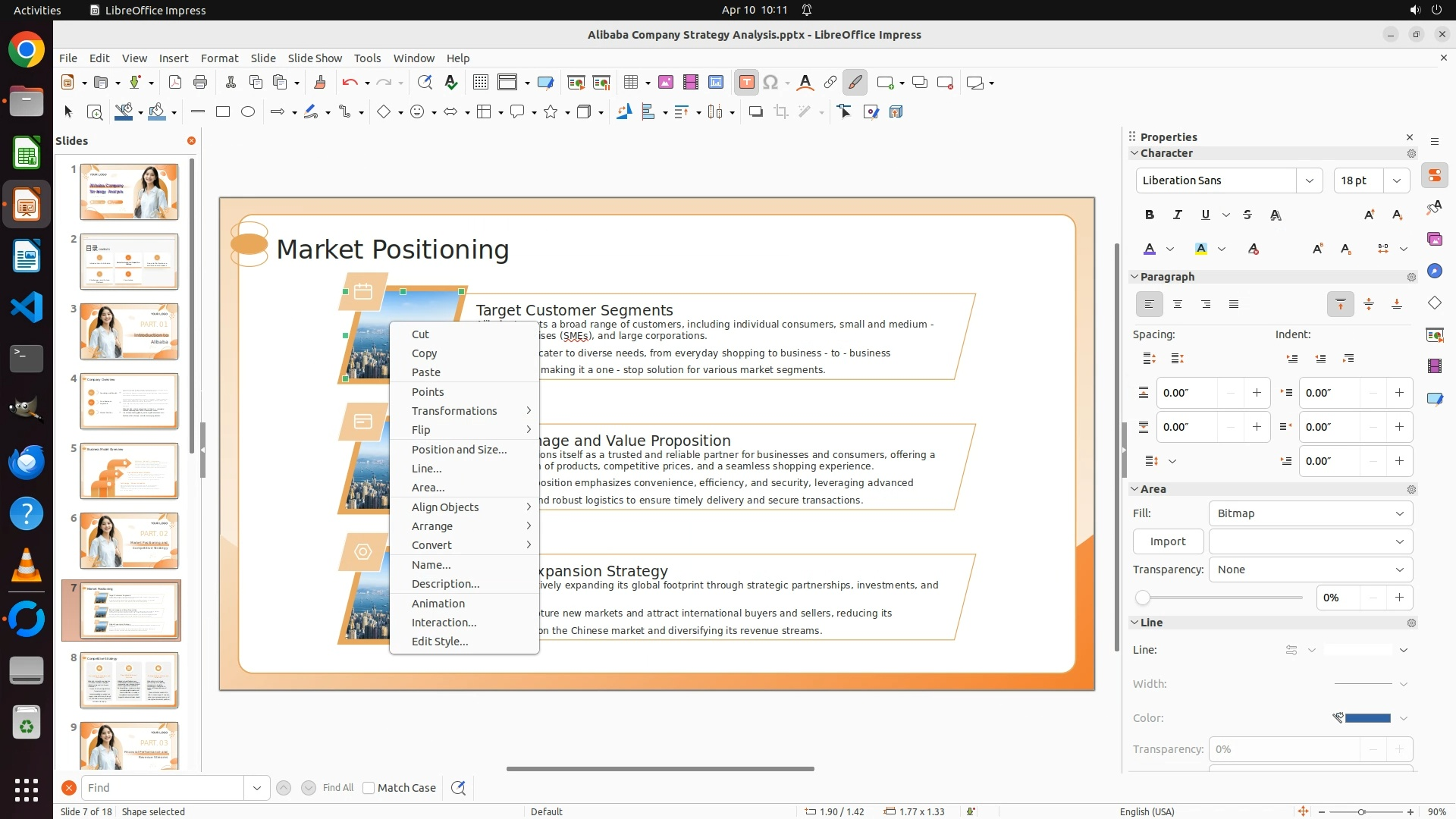
Task: Choose Position and Size from context menu
Action: [459, 450]
